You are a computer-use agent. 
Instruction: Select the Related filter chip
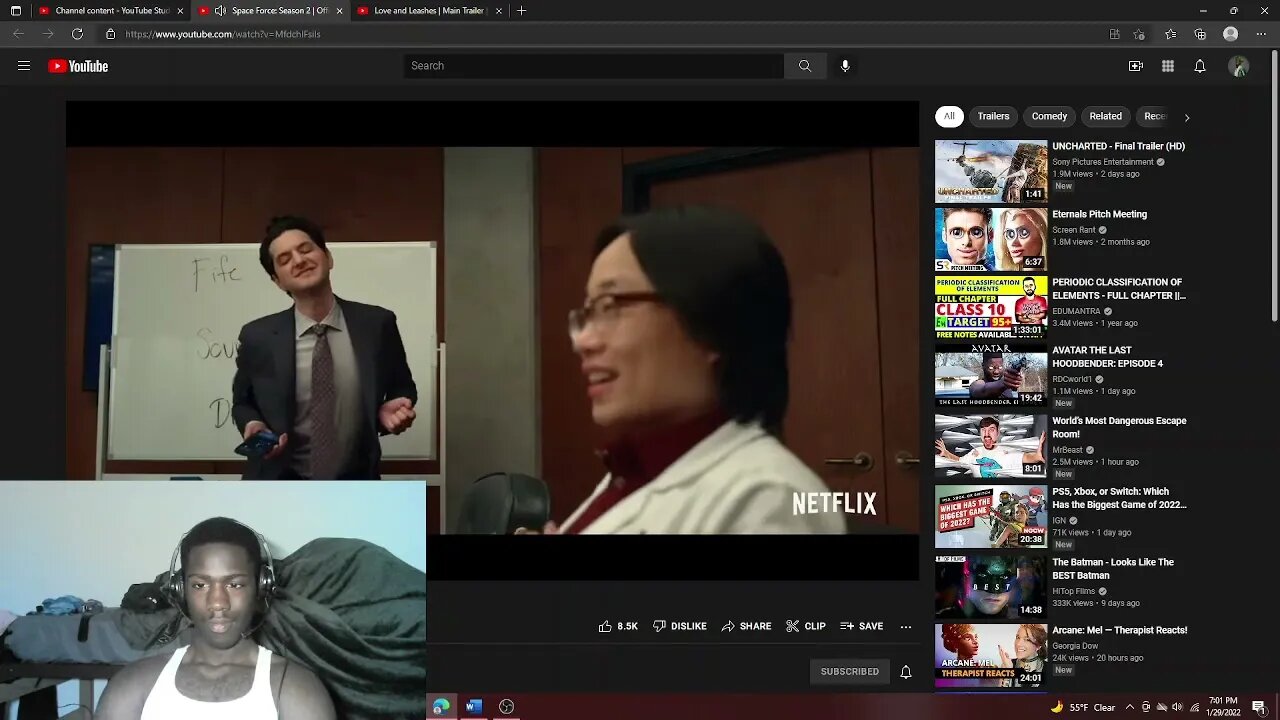(x=1105, y=116)
